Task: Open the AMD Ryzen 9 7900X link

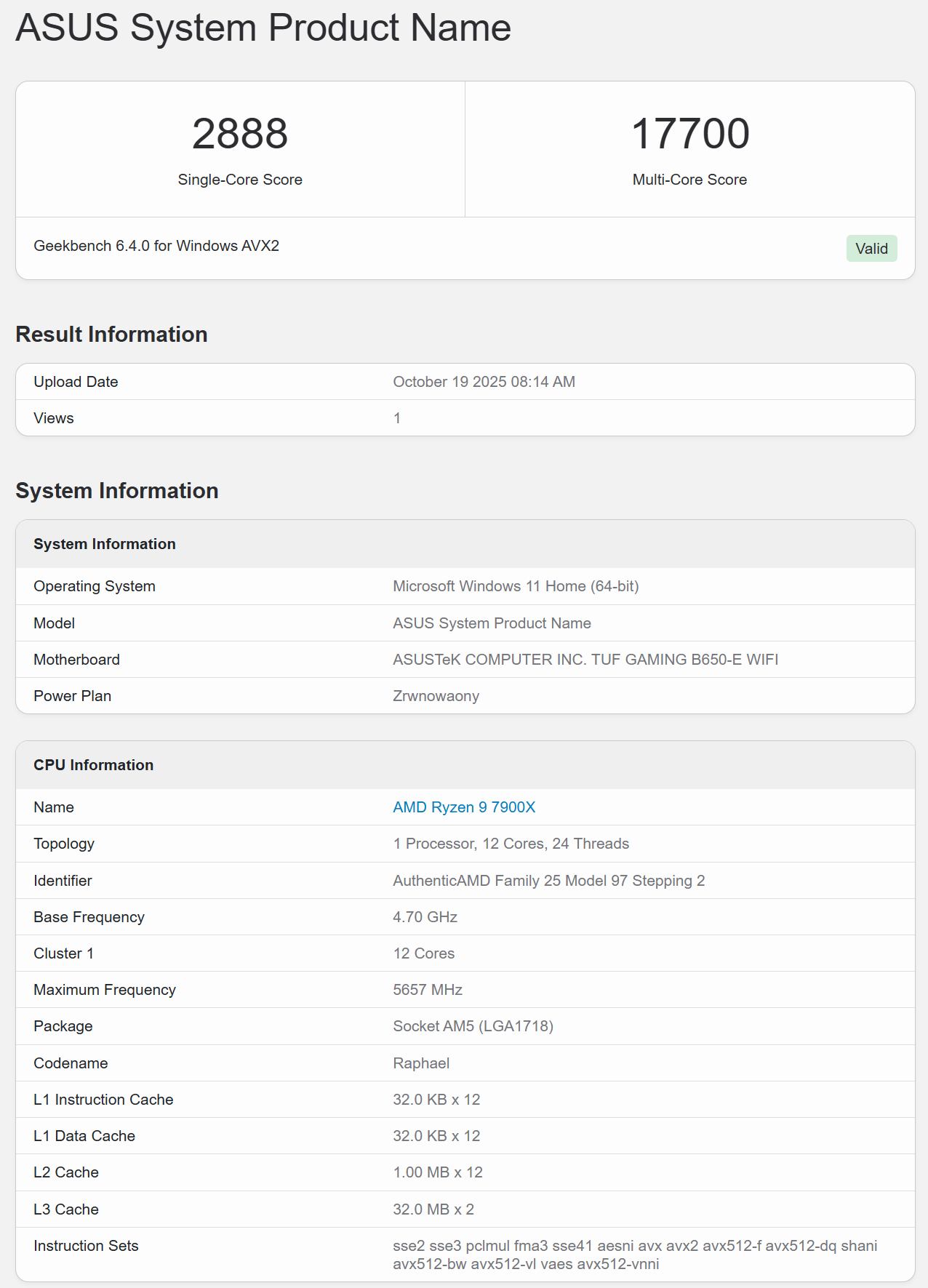Action: tap(464, 807)
